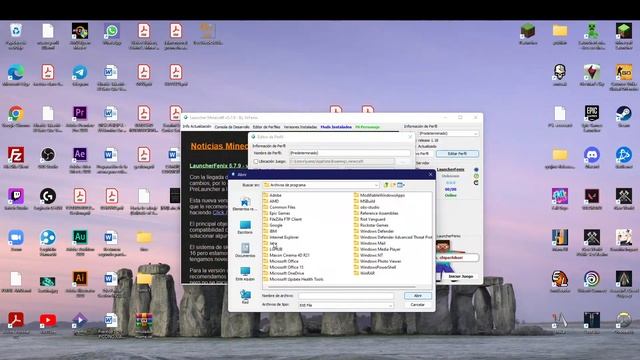Launch Ubisoft Connect from the desktop
The width and height of the screenshot is (640, 360).
point(592,282)
